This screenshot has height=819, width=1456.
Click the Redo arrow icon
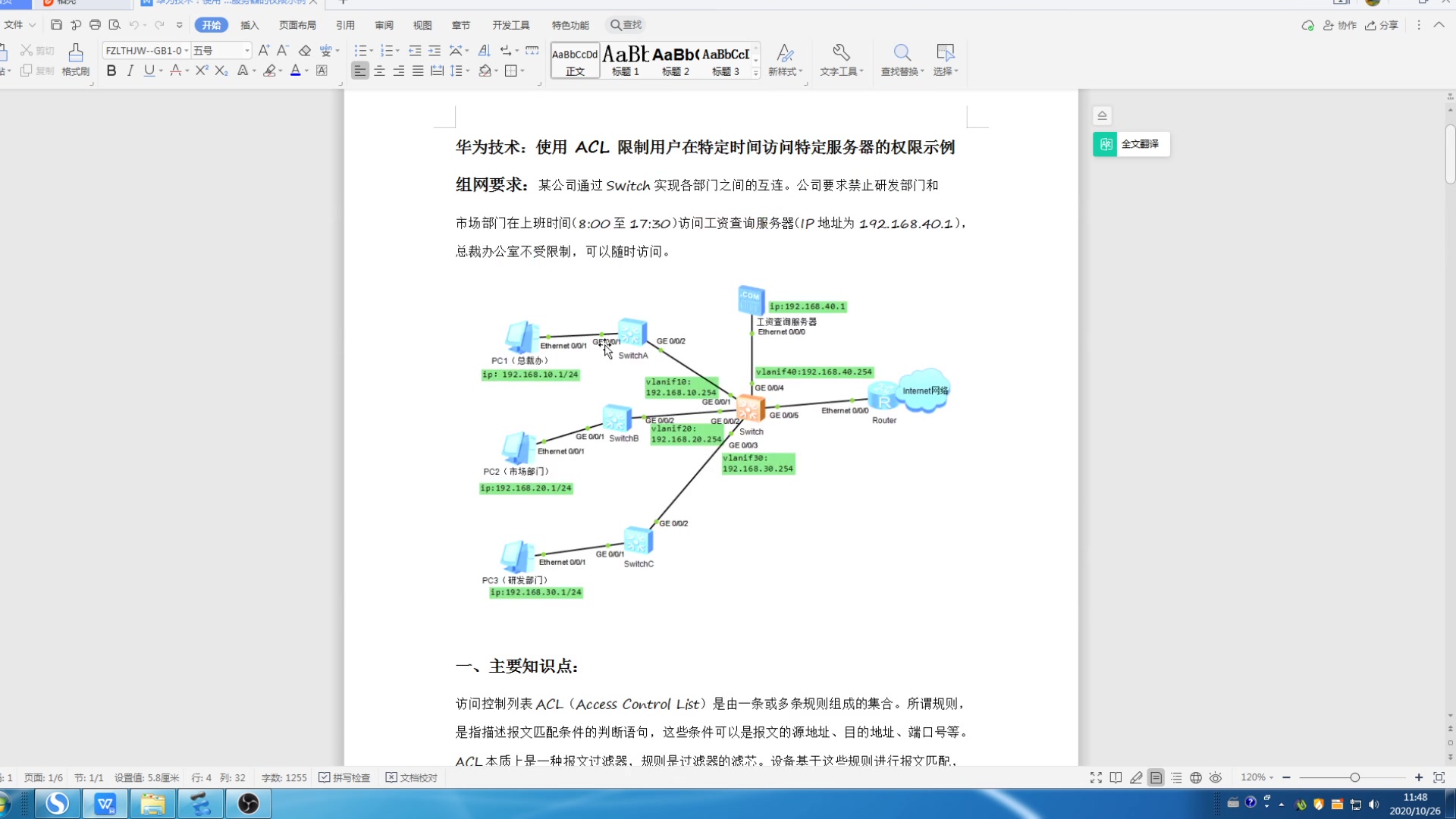point(159,25)
